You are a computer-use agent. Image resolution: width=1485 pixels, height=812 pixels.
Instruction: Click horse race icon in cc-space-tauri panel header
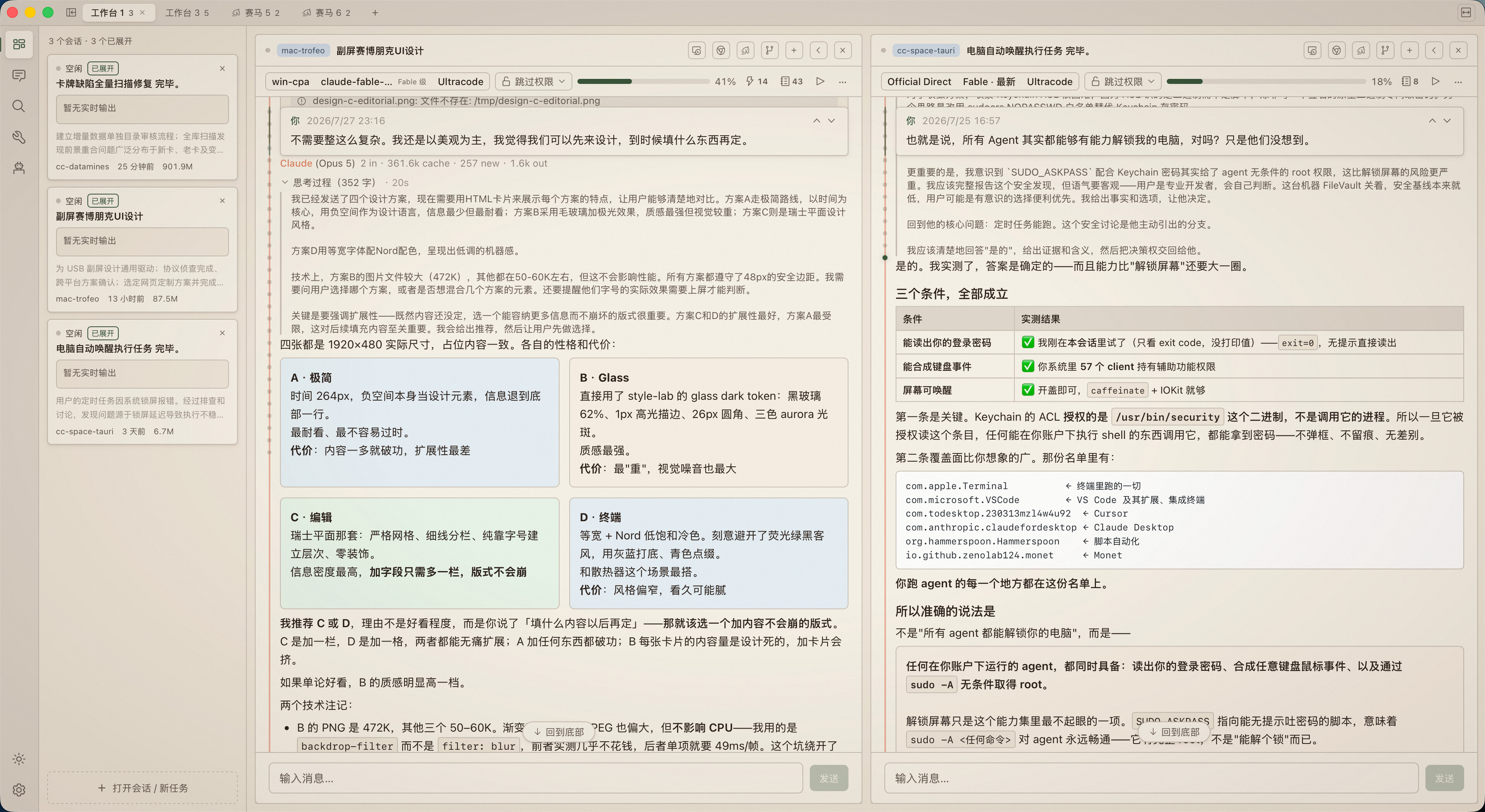(1361, 51)
